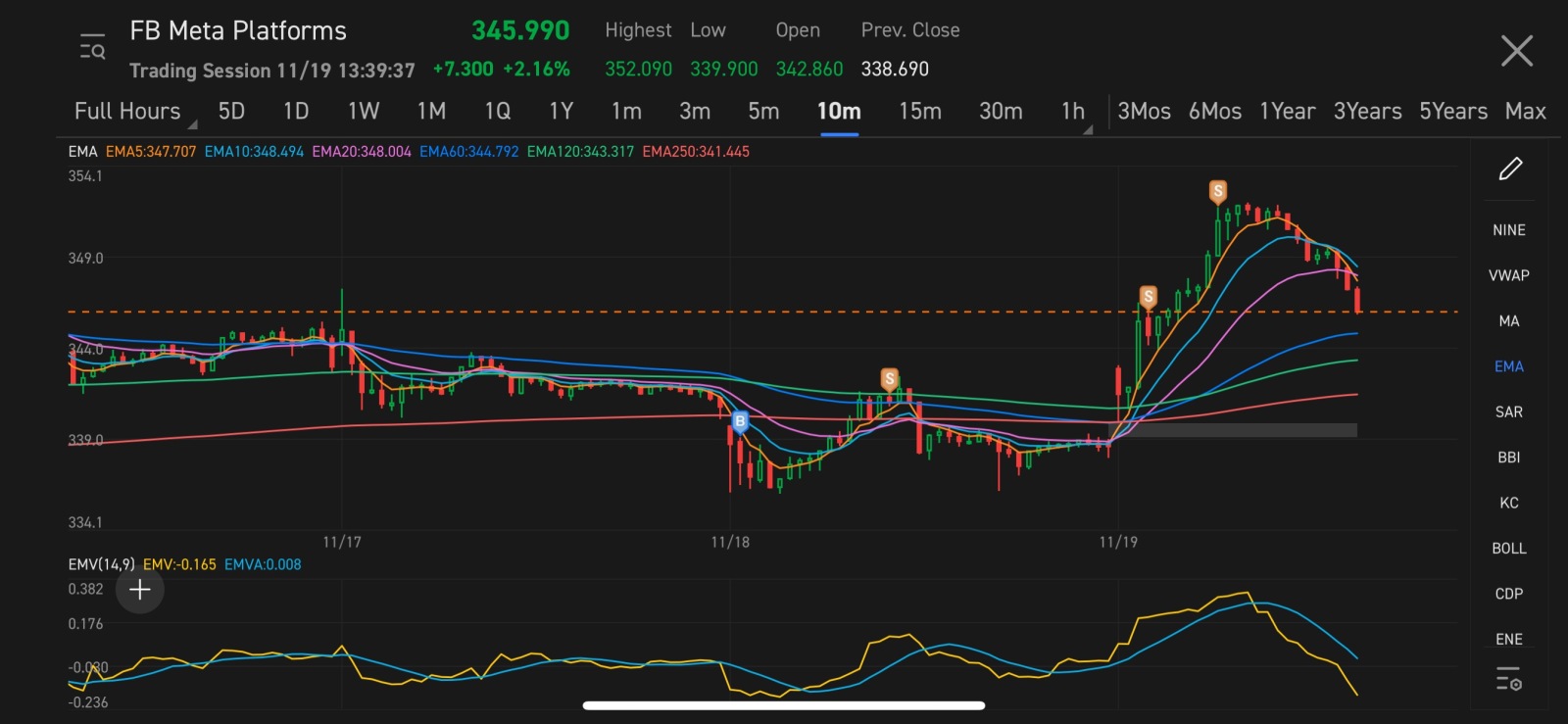Choose the 1Q timeframe
This screenshot has width=1568, height=724.
tap(498, 111)
